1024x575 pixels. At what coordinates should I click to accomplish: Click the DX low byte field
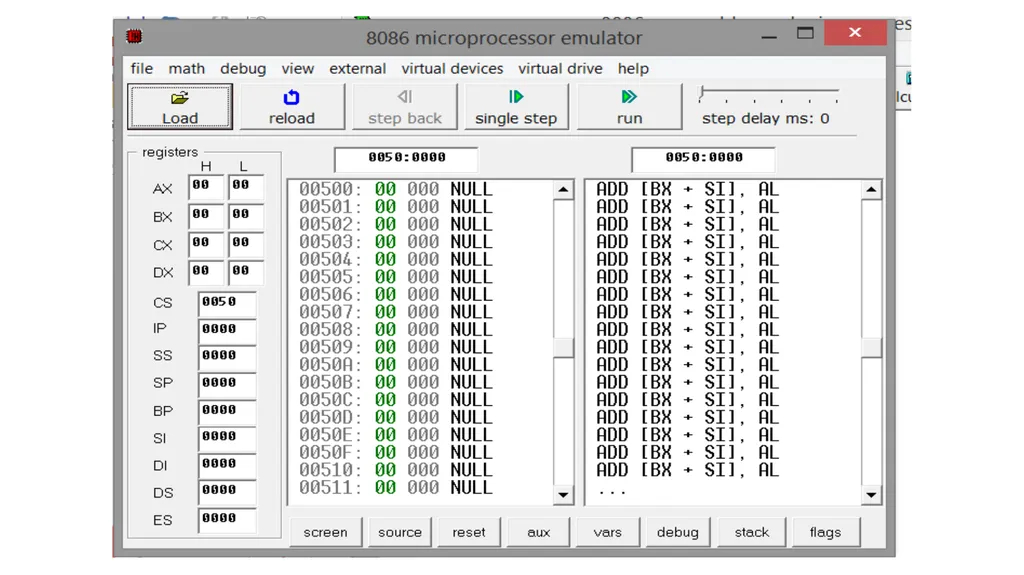[x=246, y=272]
